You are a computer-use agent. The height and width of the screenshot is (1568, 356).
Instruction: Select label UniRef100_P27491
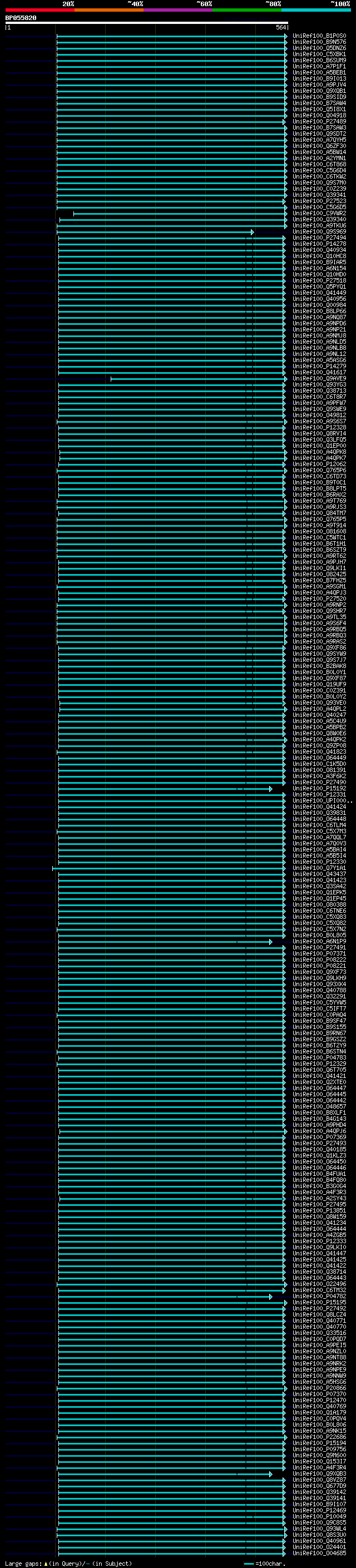(x=319, y=947)
